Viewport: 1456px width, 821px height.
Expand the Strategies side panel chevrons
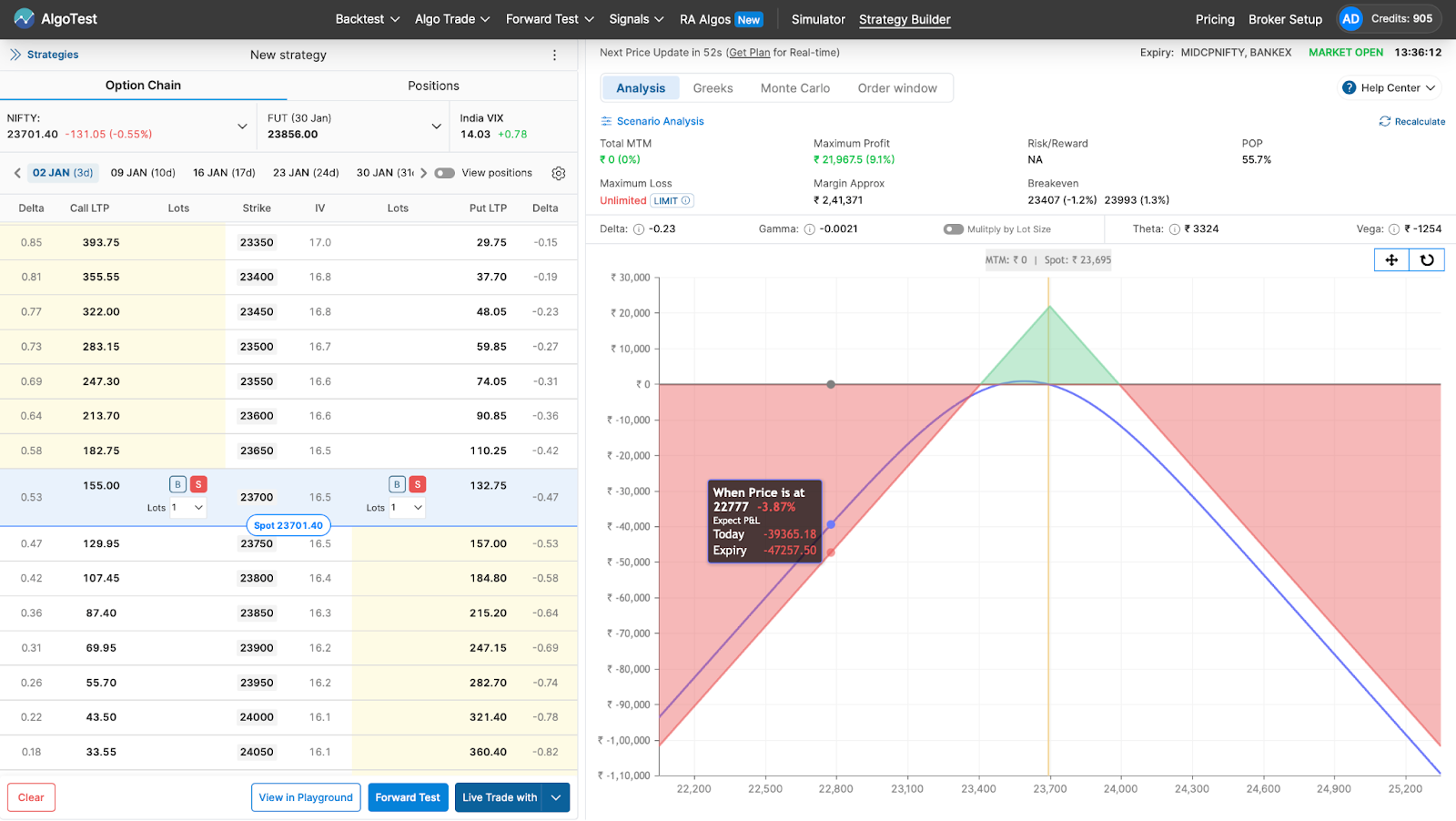pos(15,55)
